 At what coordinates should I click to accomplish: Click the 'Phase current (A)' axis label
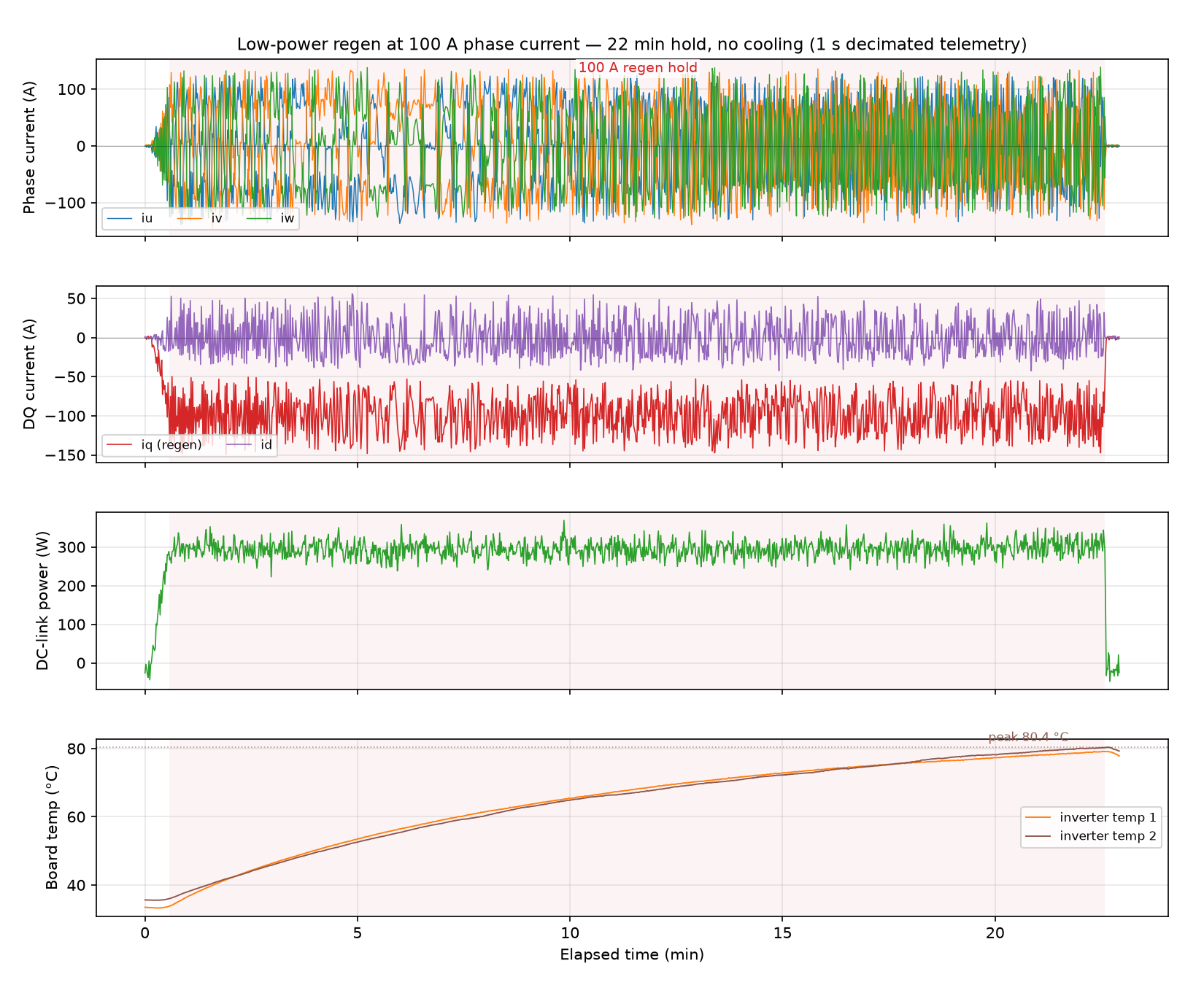29,147
